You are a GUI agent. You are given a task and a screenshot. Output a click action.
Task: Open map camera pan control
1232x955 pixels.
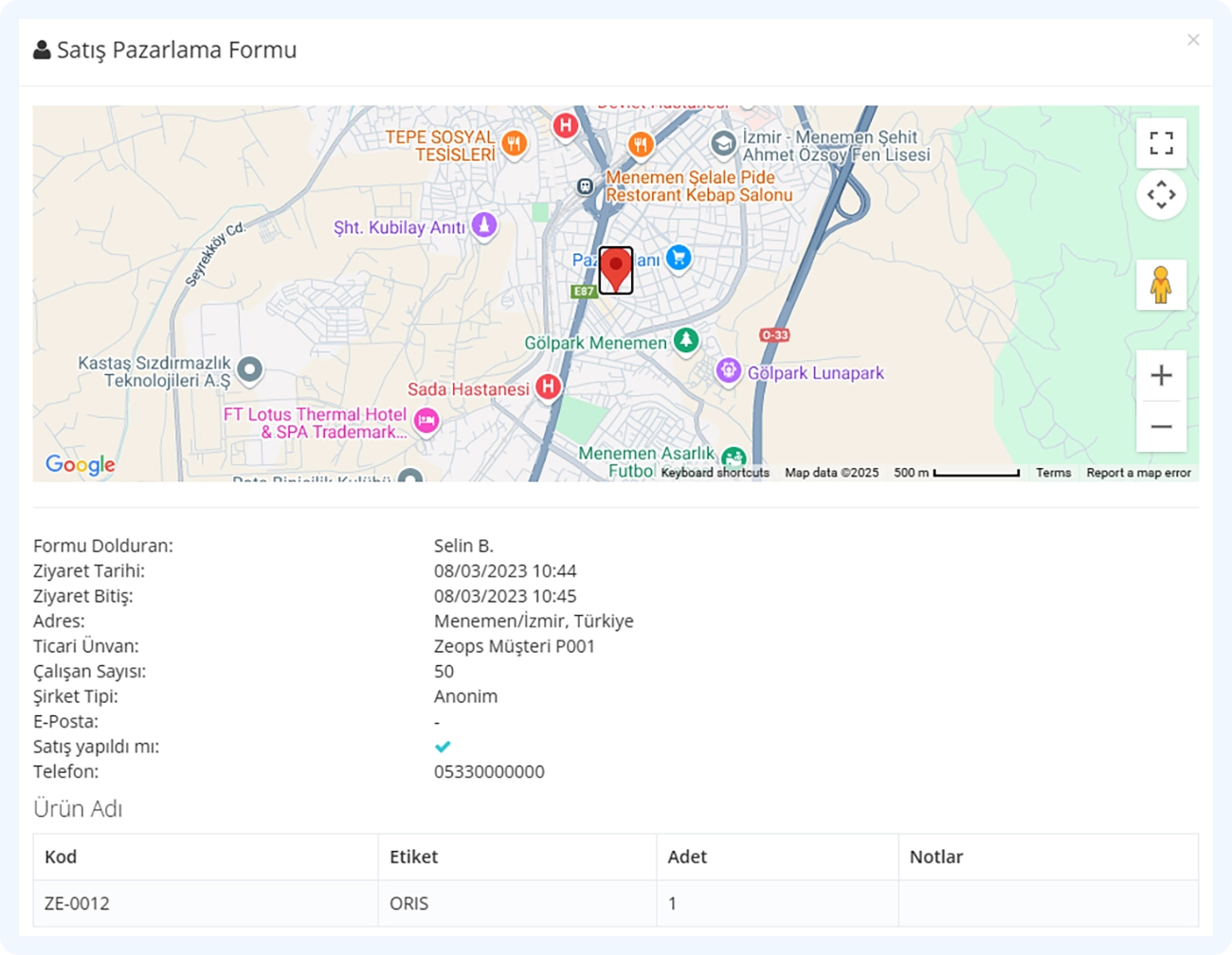click(x=1161, y=195)
